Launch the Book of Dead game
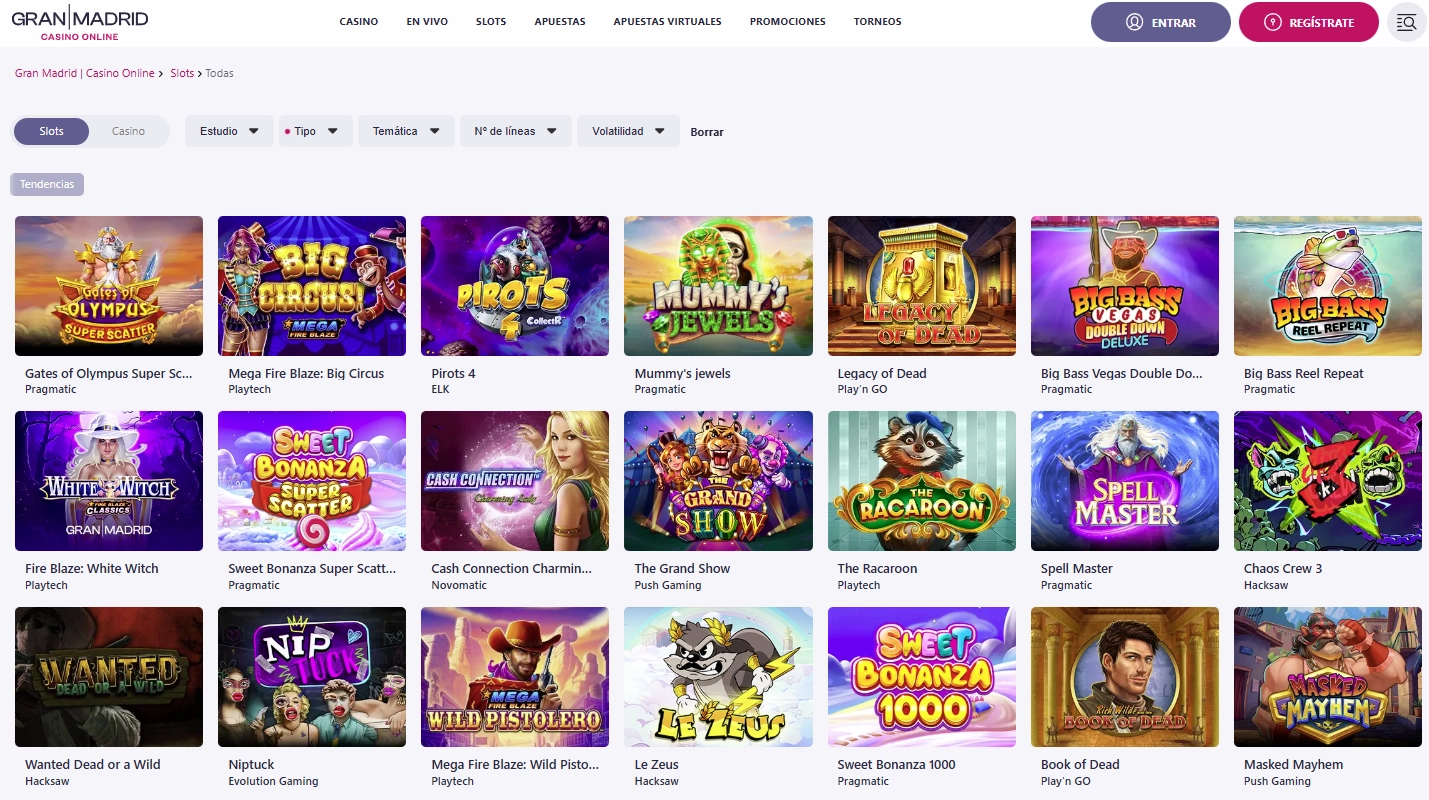The width and height of the screenshot is (1429, 800). coord(1124,677)
